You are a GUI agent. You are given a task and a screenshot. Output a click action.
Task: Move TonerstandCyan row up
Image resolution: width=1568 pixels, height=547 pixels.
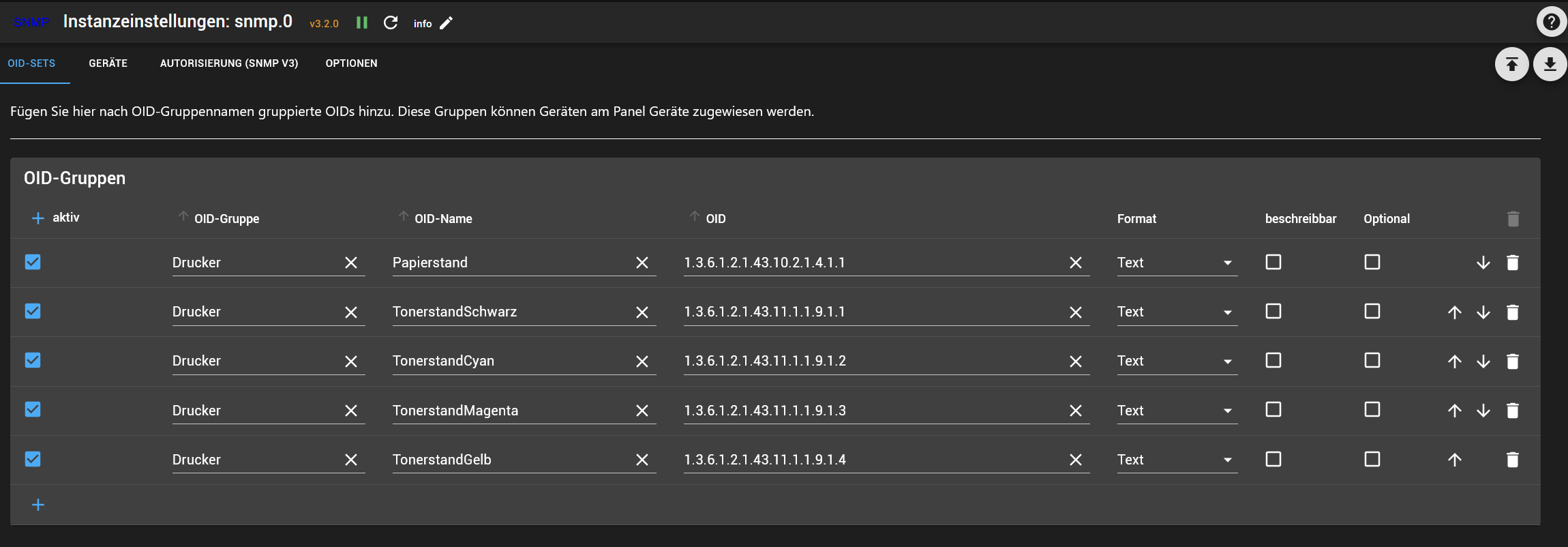[x=1454, y=361]
